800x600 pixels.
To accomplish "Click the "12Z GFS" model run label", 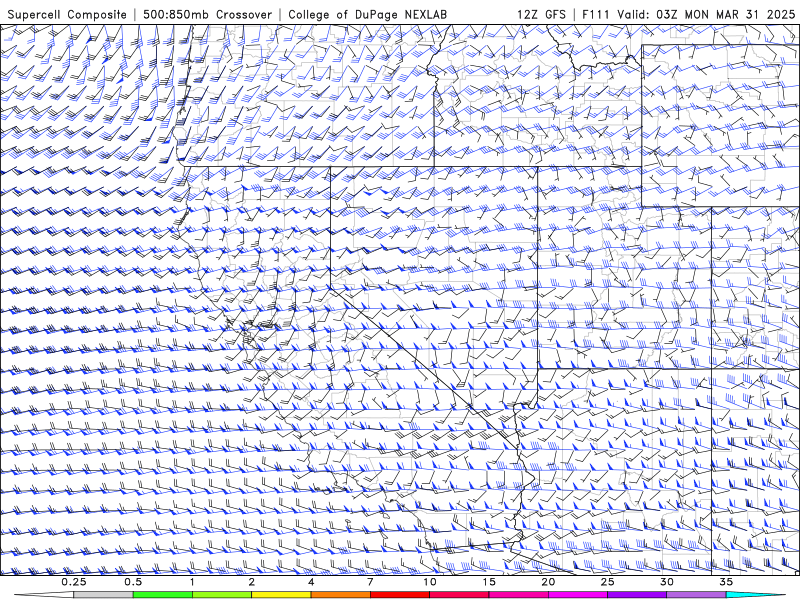I will coord(541,14).
